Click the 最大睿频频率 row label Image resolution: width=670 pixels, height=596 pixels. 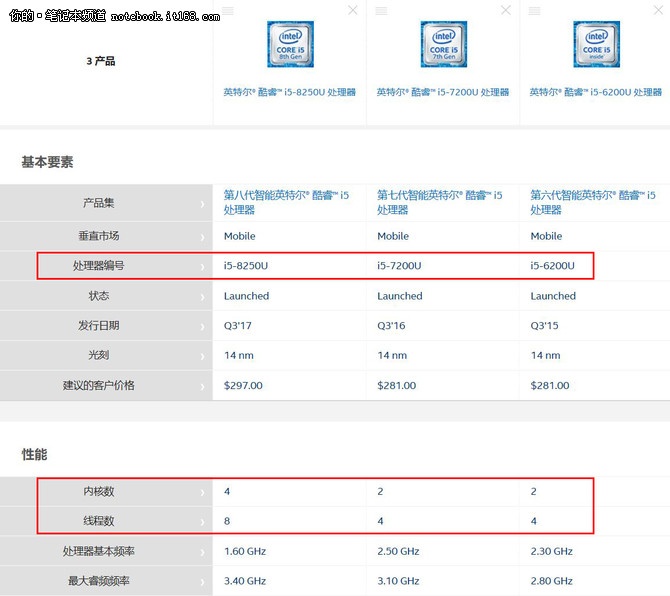(x=99, y=581)
